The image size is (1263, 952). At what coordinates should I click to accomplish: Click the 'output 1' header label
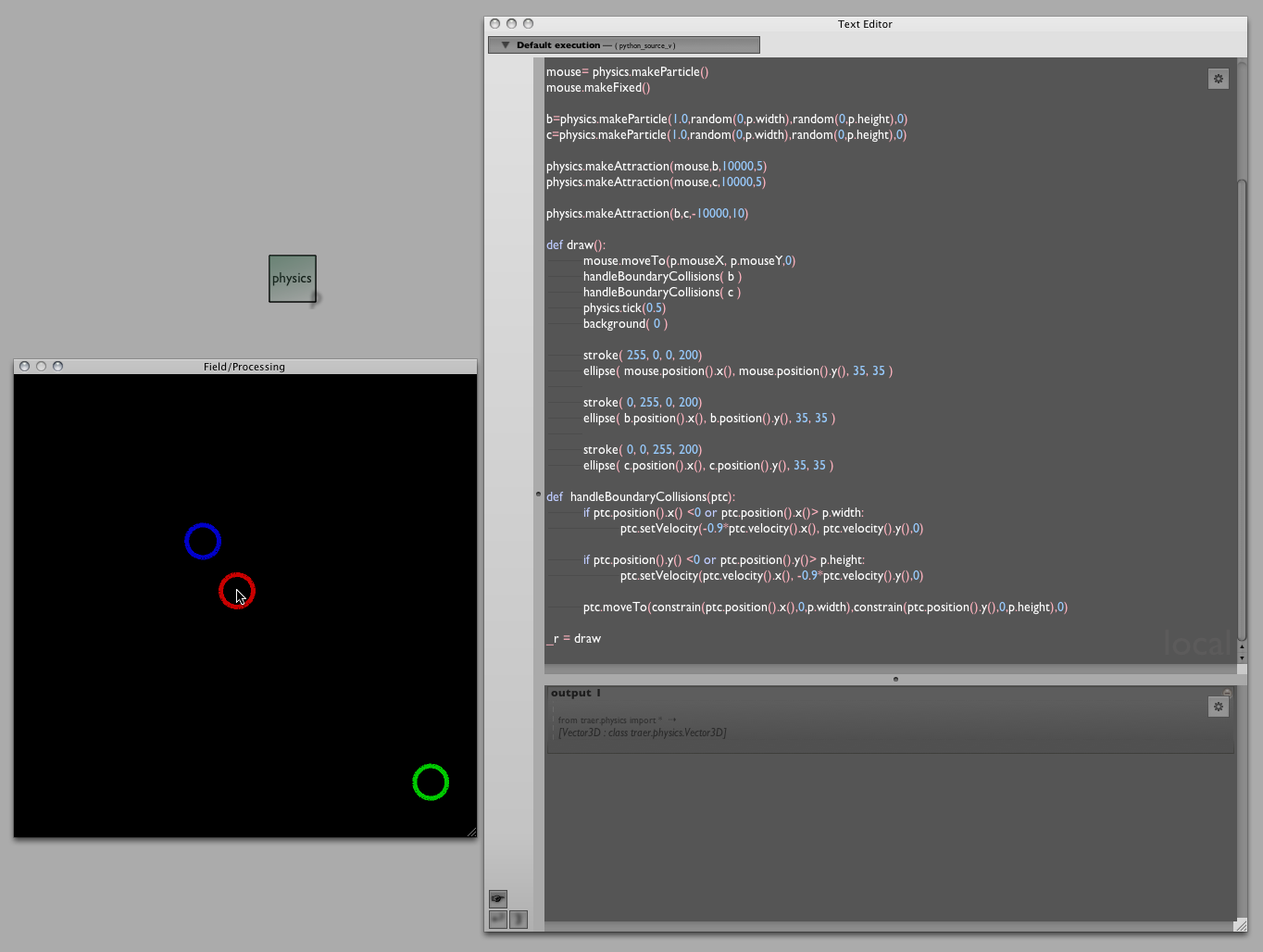pos(575,694)
